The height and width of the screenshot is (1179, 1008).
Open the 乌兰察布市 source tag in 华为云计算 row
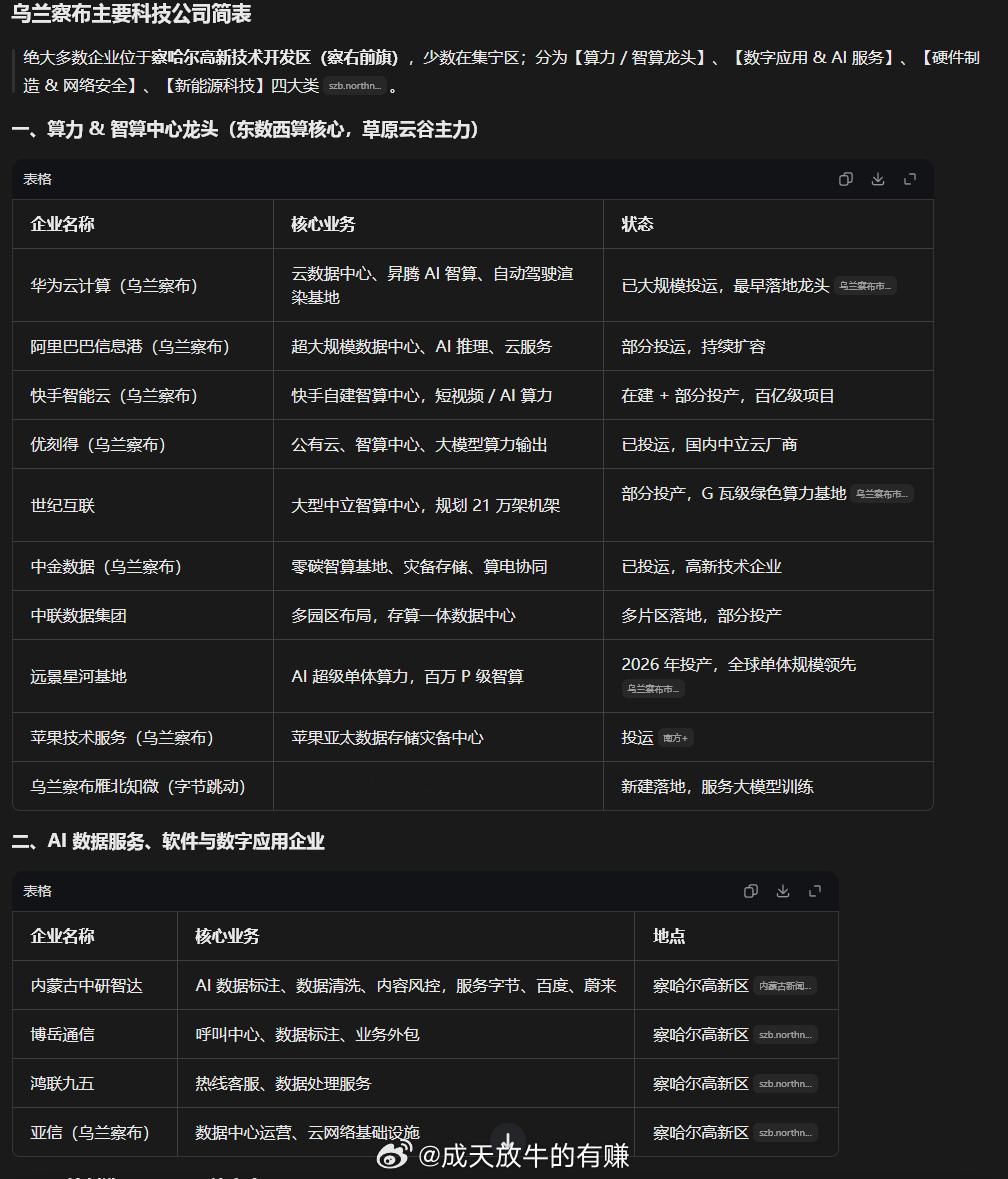[x=865, y=286]
